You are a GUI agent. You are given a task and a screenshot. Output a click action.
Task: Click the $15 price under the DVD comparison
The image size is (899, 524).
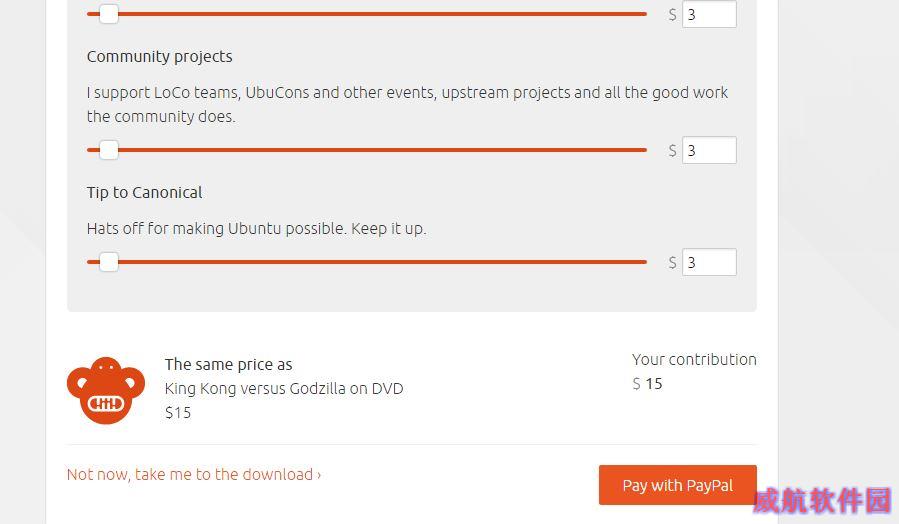(178, 413)
